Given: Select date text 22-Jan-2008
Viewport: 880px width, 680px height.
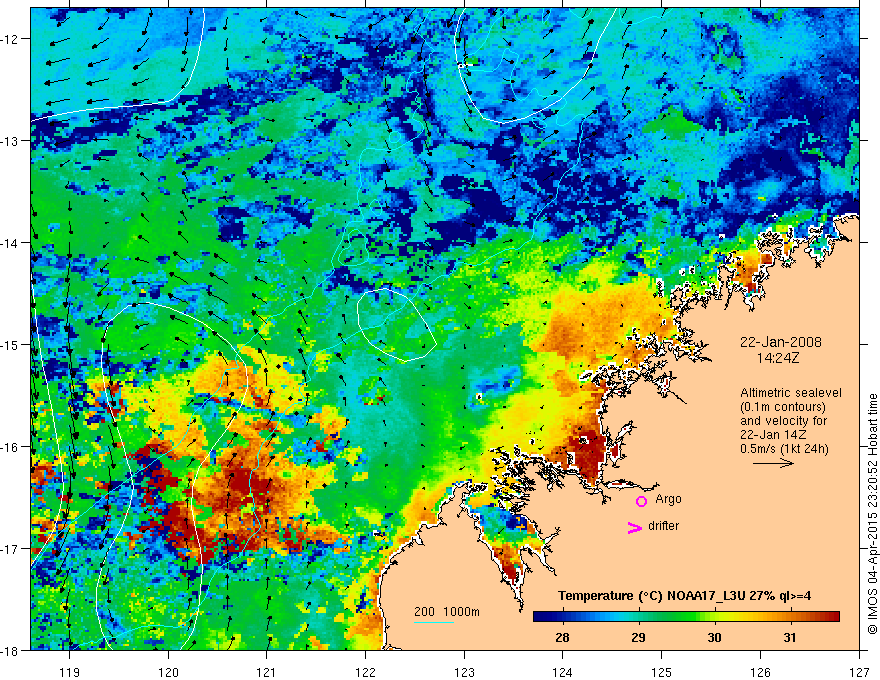Looking at the screenshot, I should coord(781,342).
